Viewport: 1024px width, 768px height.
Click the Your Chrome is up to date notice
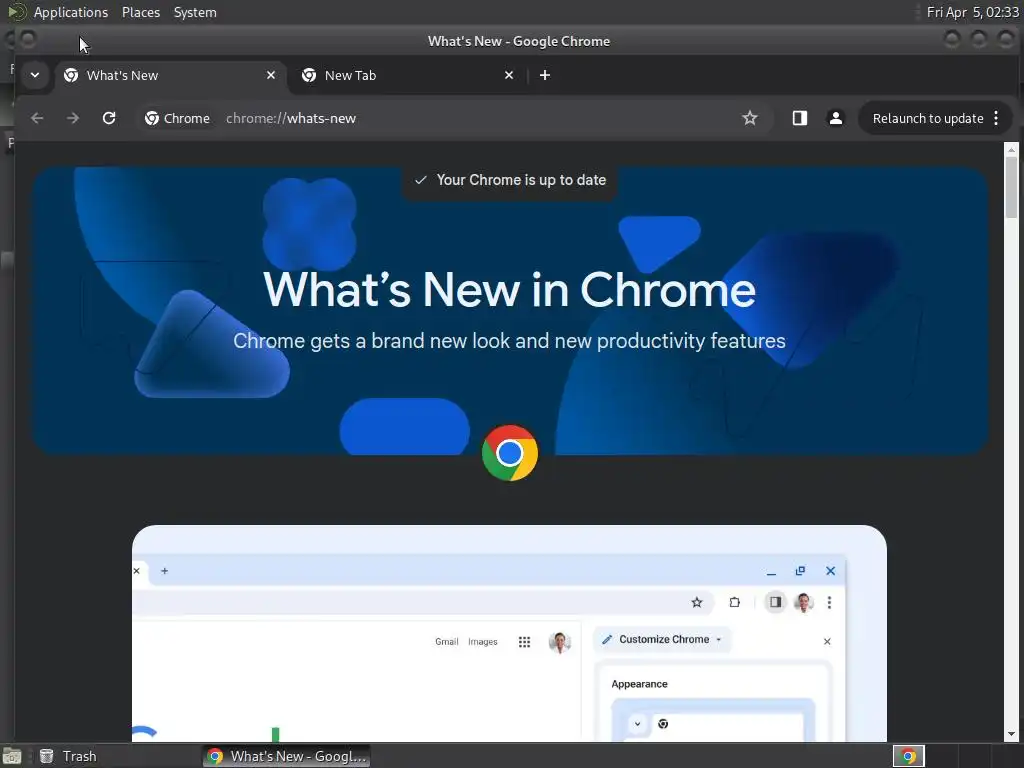point(509,180)
